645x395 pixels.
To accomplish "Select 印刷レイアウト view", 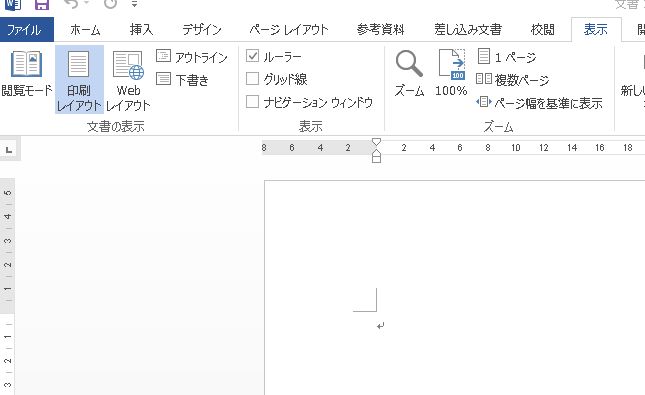I will tap(79, 80).
